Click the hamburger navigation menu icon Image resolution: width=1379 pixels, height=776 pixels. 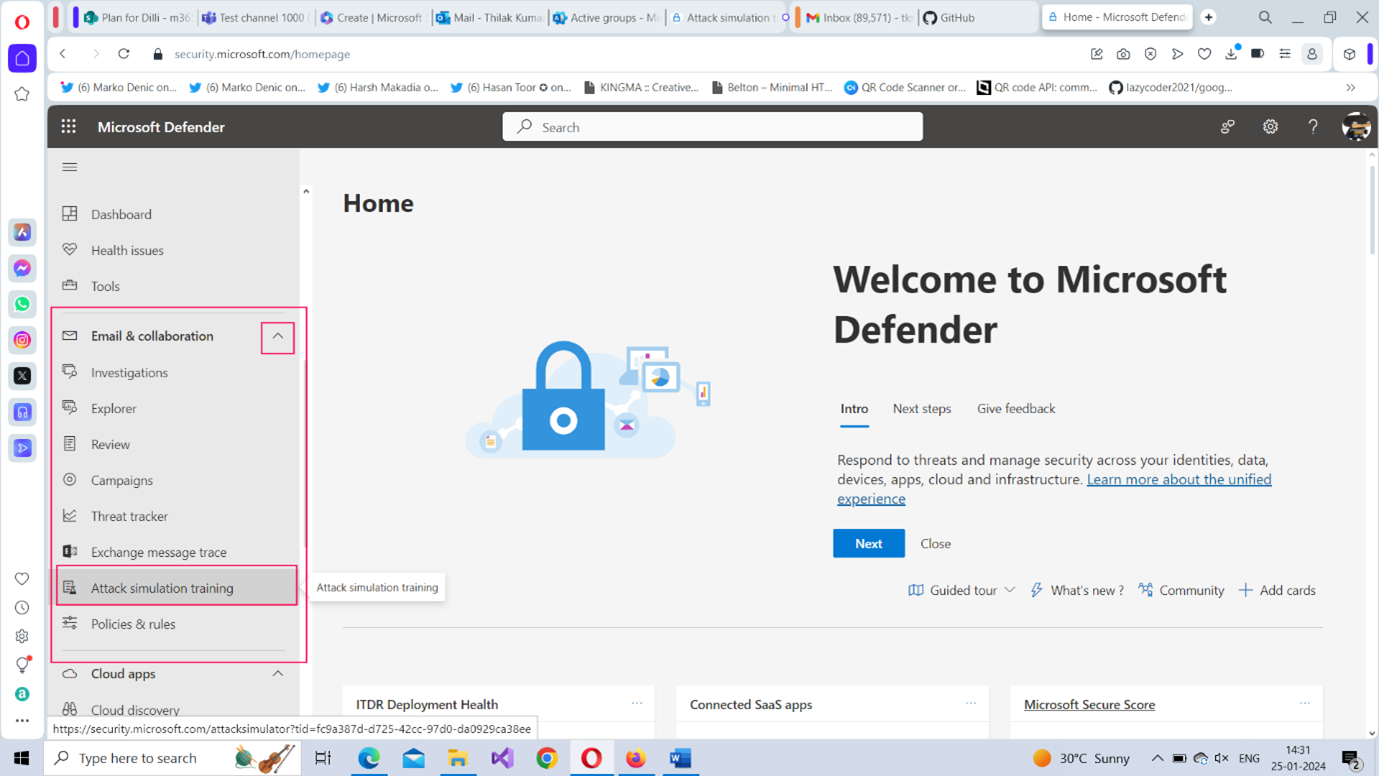(x=70, y=167)
